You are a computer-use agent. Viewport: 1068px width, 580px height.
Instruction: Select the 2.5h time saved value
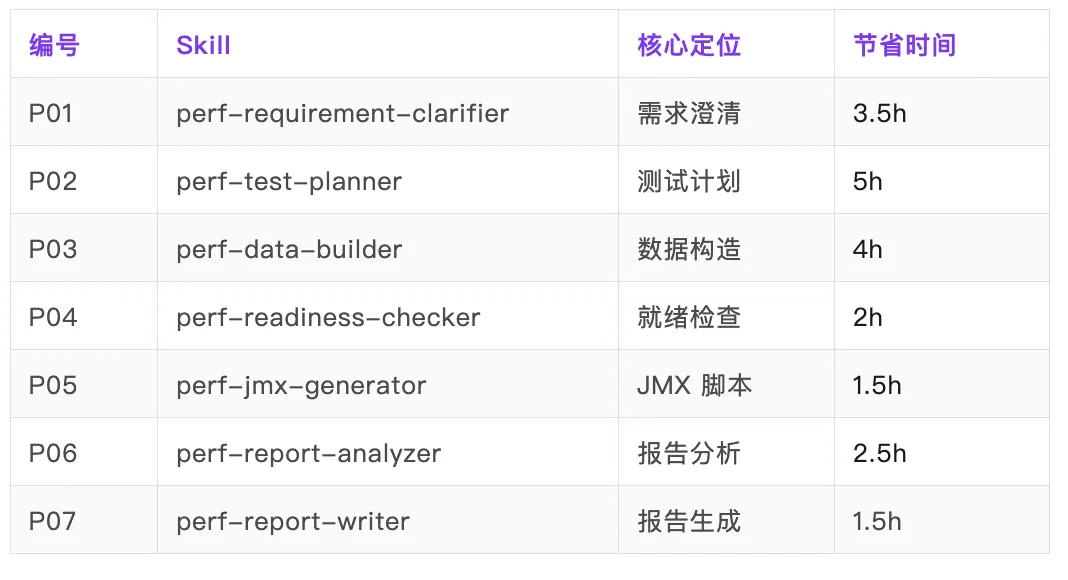click(879, 454)
